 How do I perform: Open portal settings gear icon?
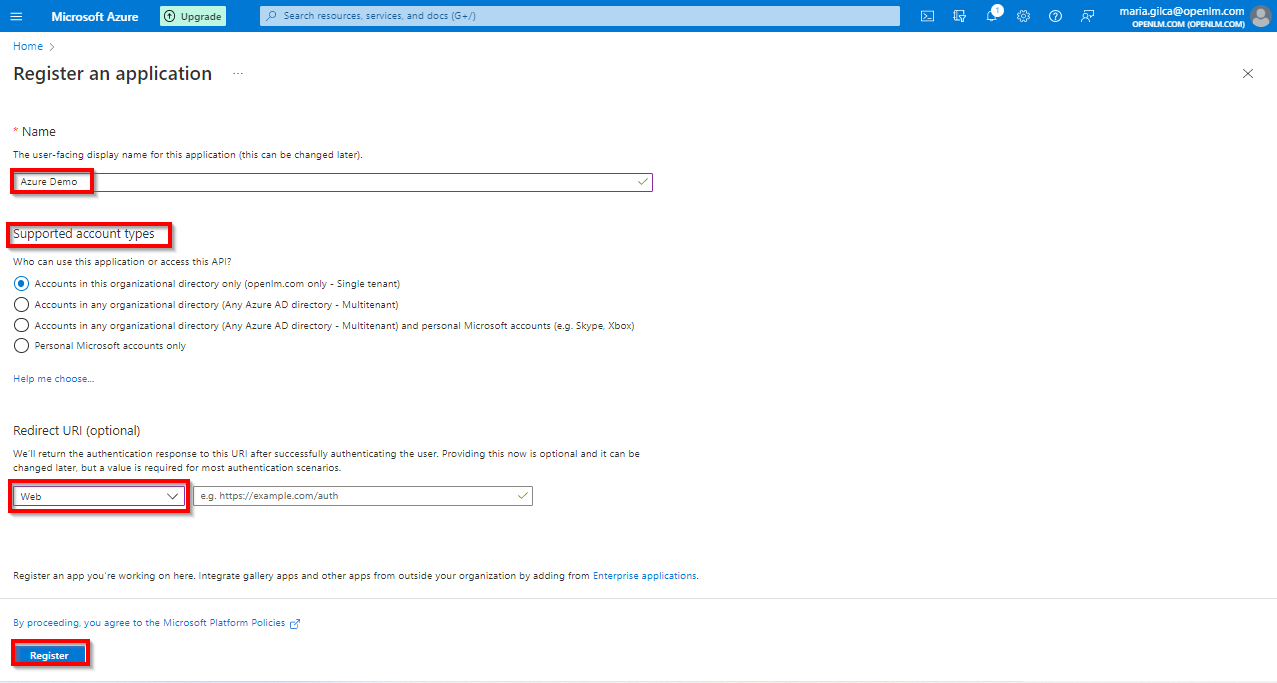[1023, 16]
